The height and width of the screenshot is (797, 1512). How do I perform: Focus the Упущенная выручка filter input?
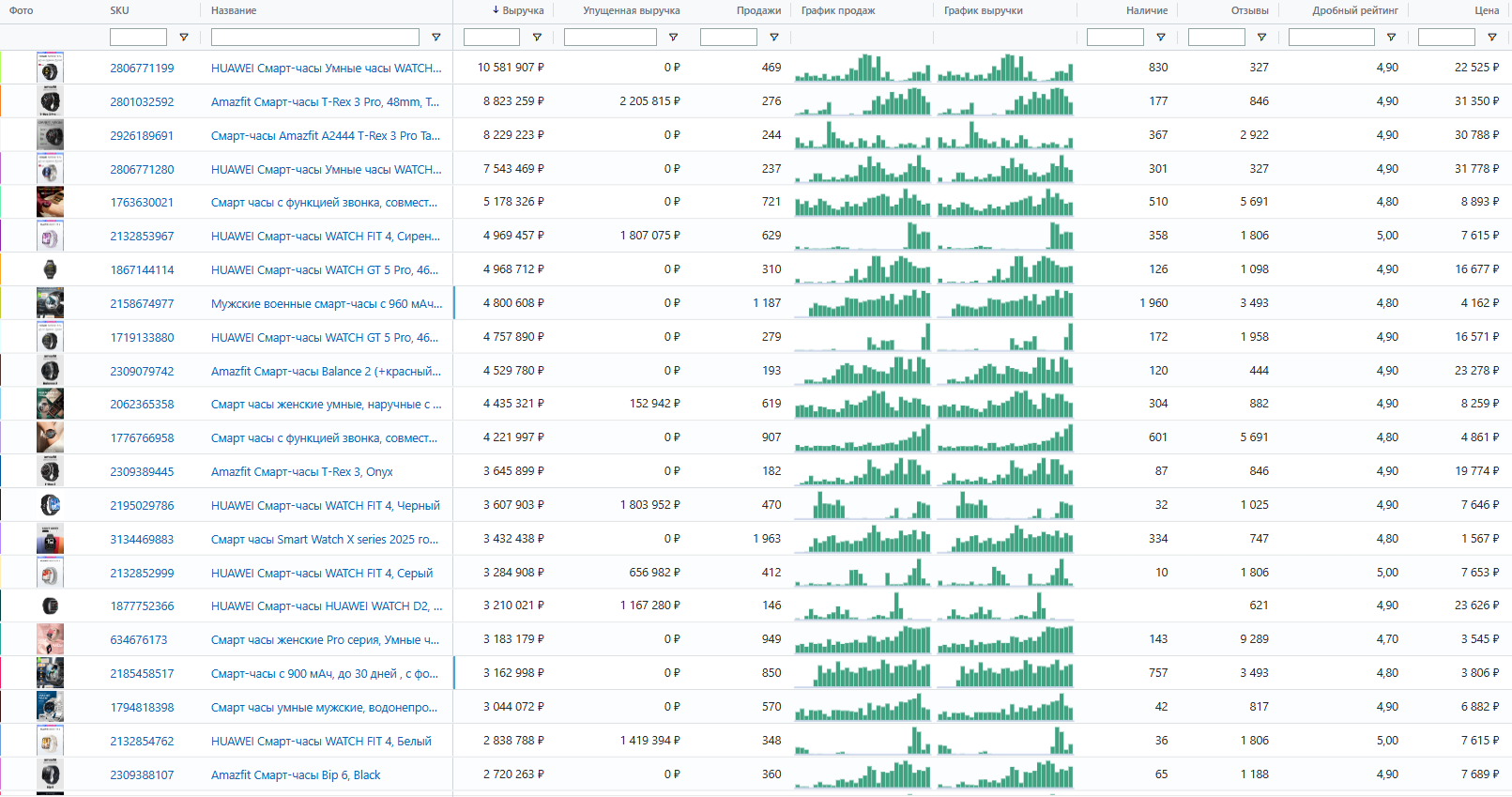tap(610, 38)
